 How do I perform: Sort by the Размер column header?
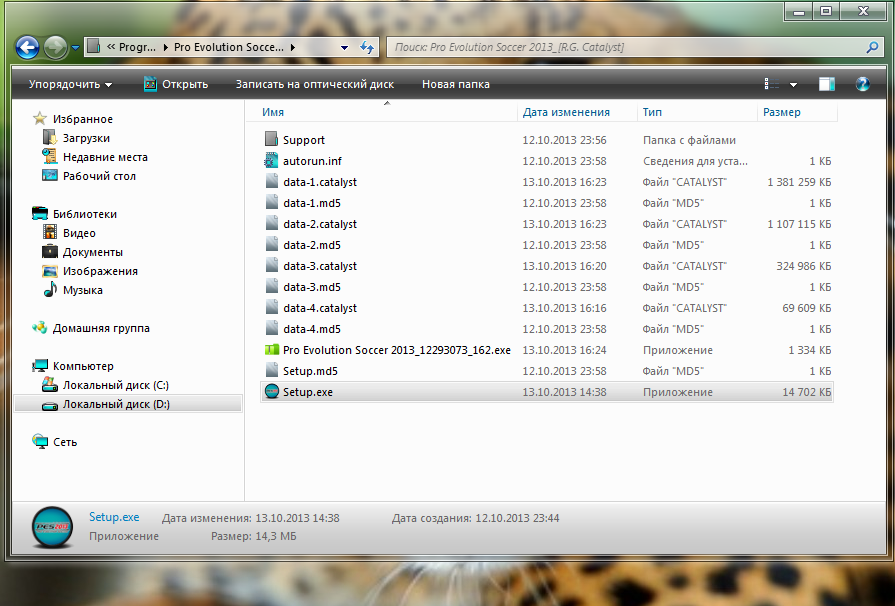[781, 112]
